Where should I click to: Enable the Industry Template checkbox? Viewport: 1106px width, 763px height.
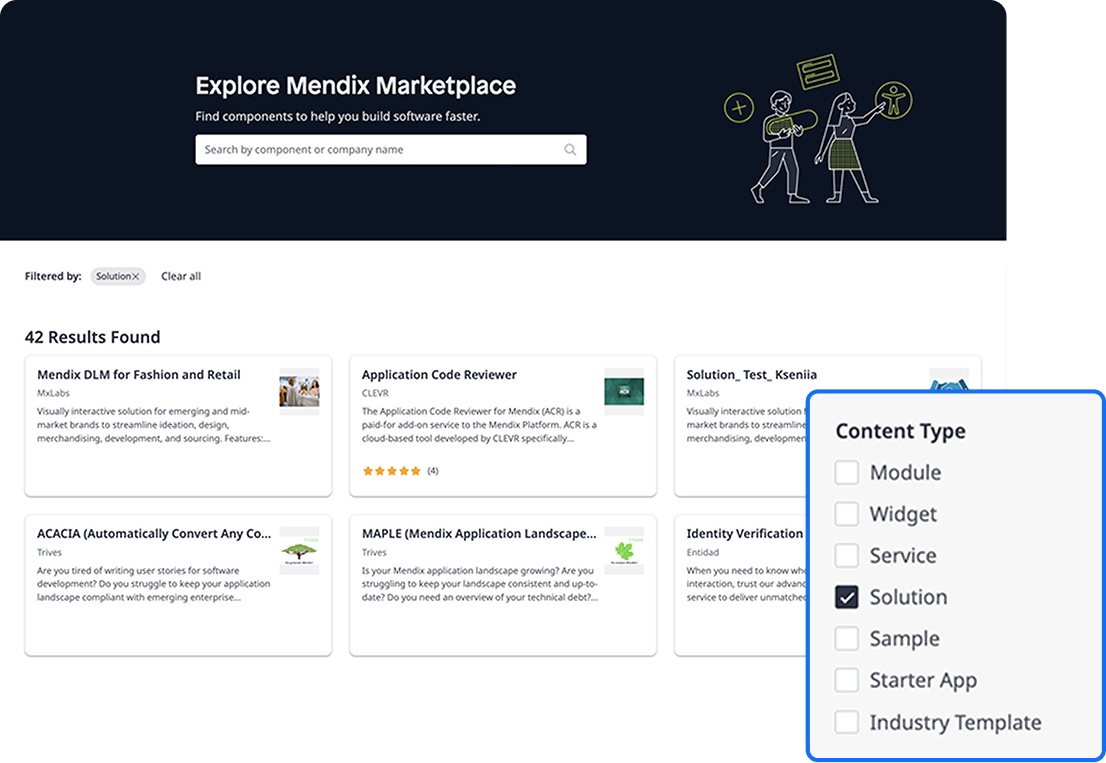click(847, 723)
